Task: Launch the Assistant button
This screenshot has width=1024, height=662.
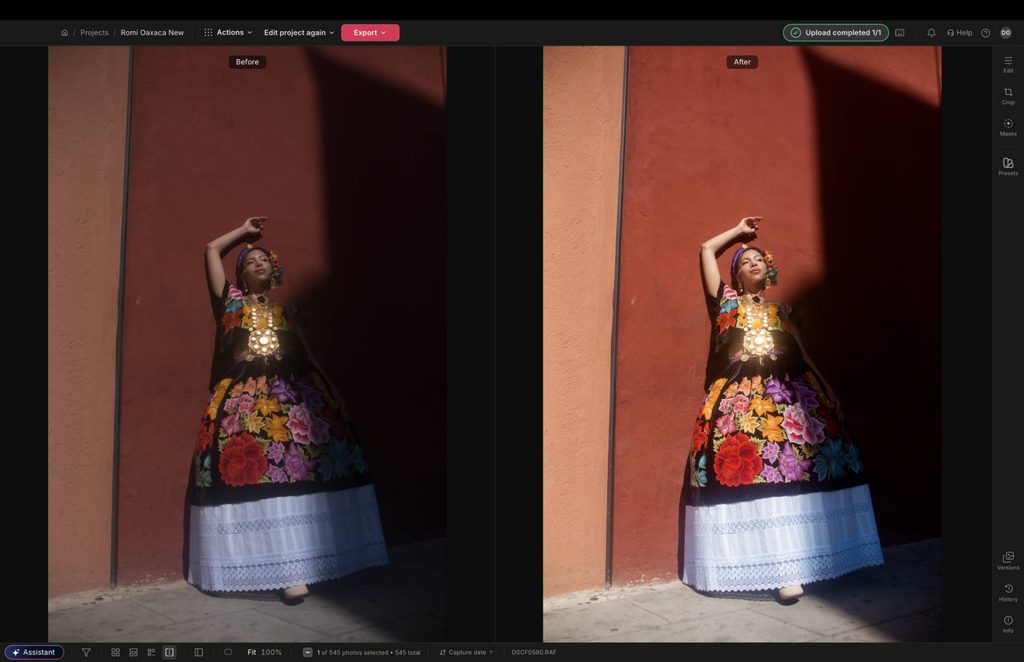Action: pos(34,652)
